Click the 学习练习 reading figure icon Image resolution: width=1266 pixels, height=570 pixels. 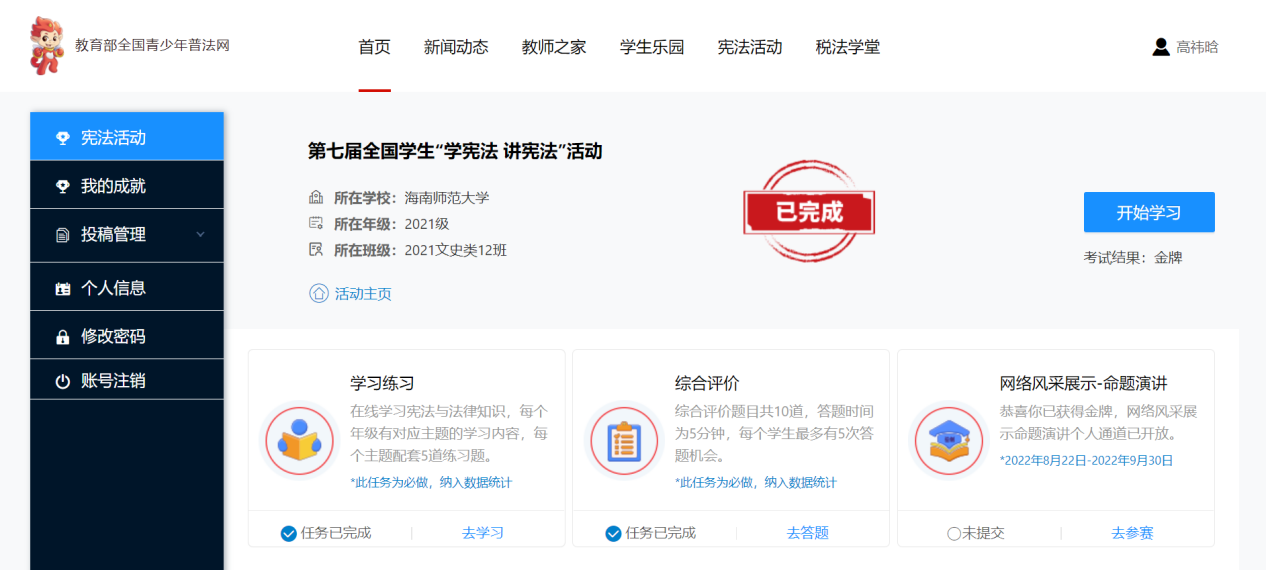click(x=299, y=440)
